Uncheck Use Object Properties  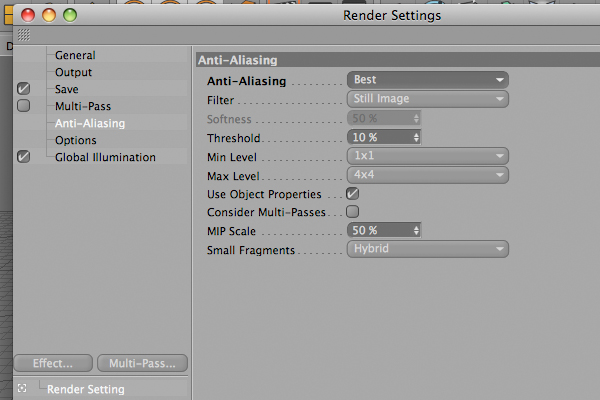352,194
